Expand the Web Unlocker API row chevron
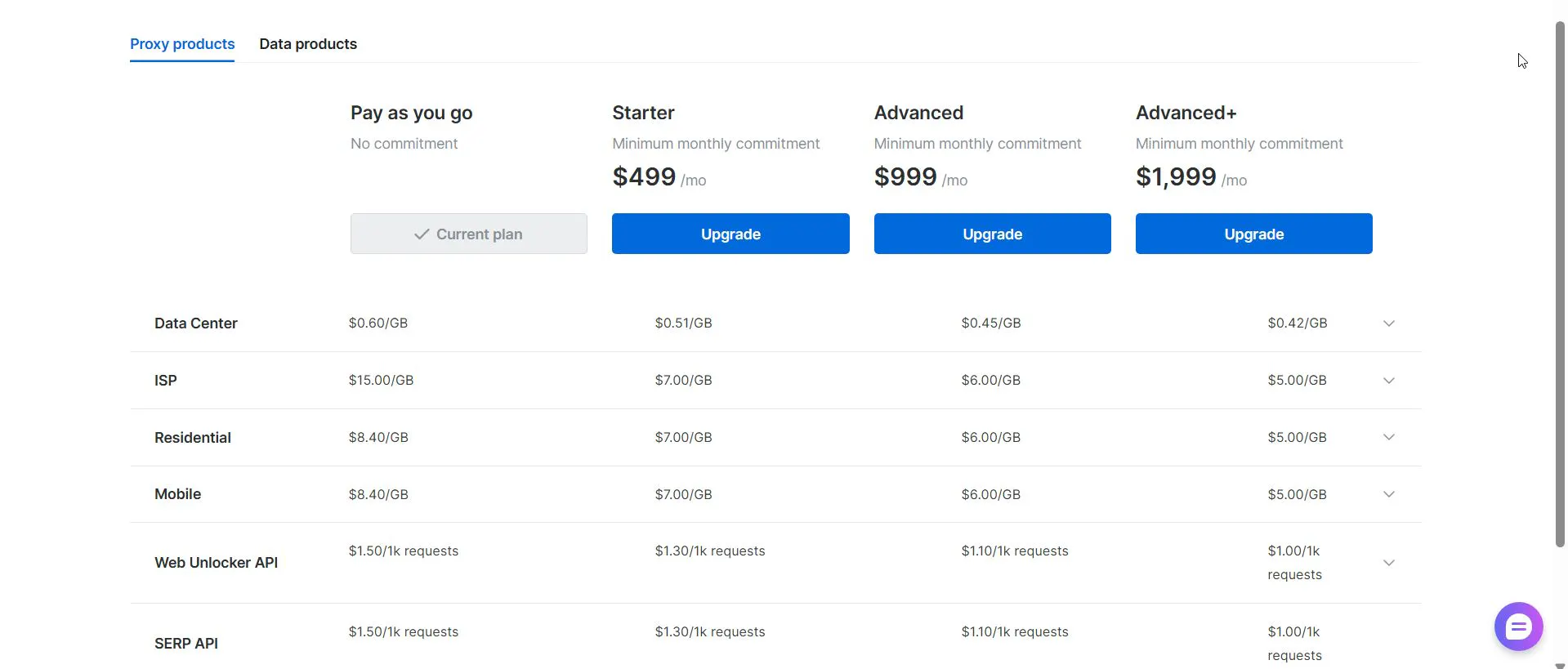Screen dimensions: 1568x669 (1389, 563)
